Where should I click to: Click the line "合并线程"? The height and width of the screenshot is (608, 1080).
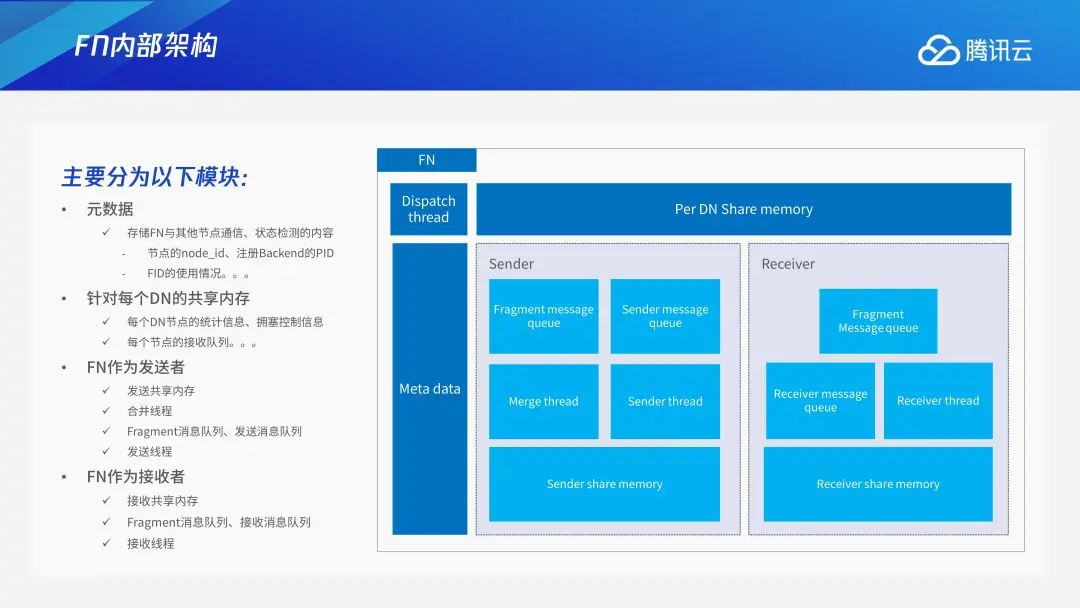(149, 411)
